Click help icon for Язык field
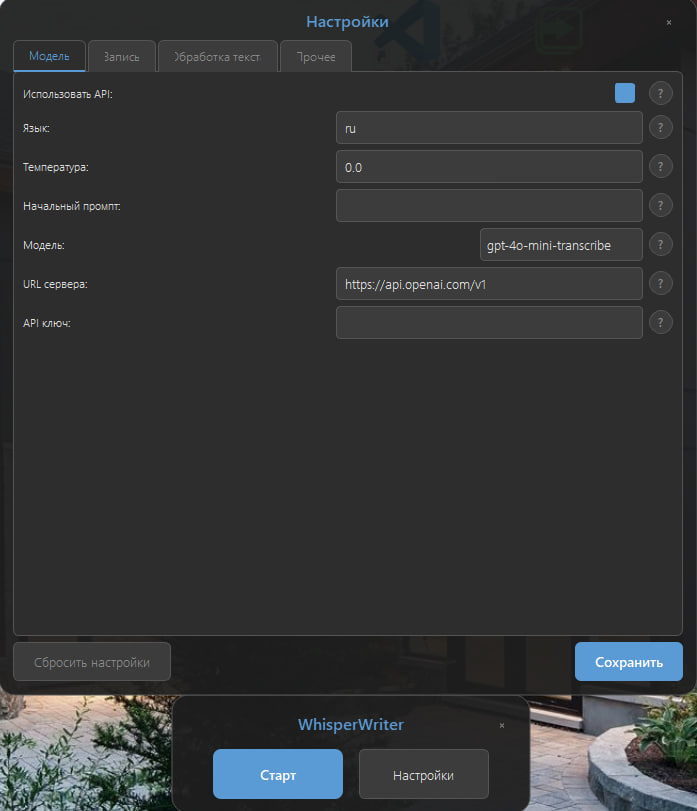Image resolution: width=697 pixels, height=811 pixels. click(660, 128)
